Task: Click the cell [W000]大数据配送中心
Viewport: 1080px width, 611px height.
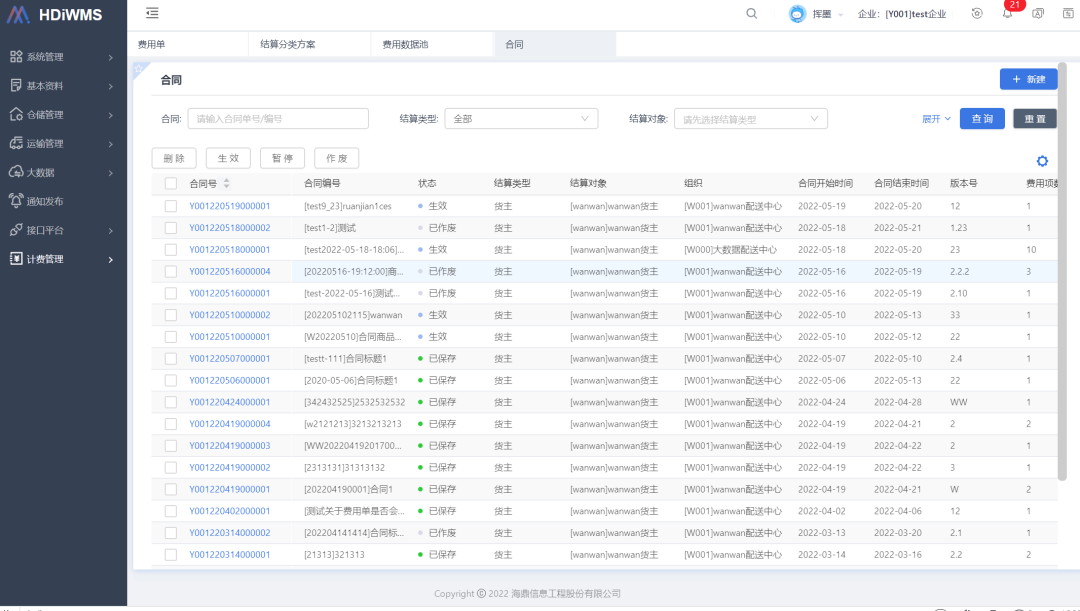Action: point(730,249)
